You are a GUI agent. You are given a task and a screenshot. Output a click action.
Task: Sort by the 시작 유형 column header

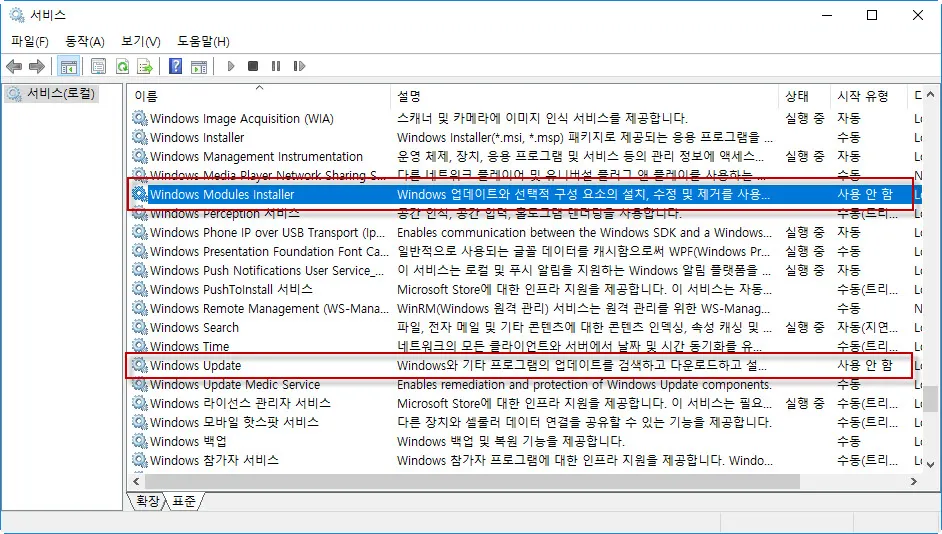point(862,96)
